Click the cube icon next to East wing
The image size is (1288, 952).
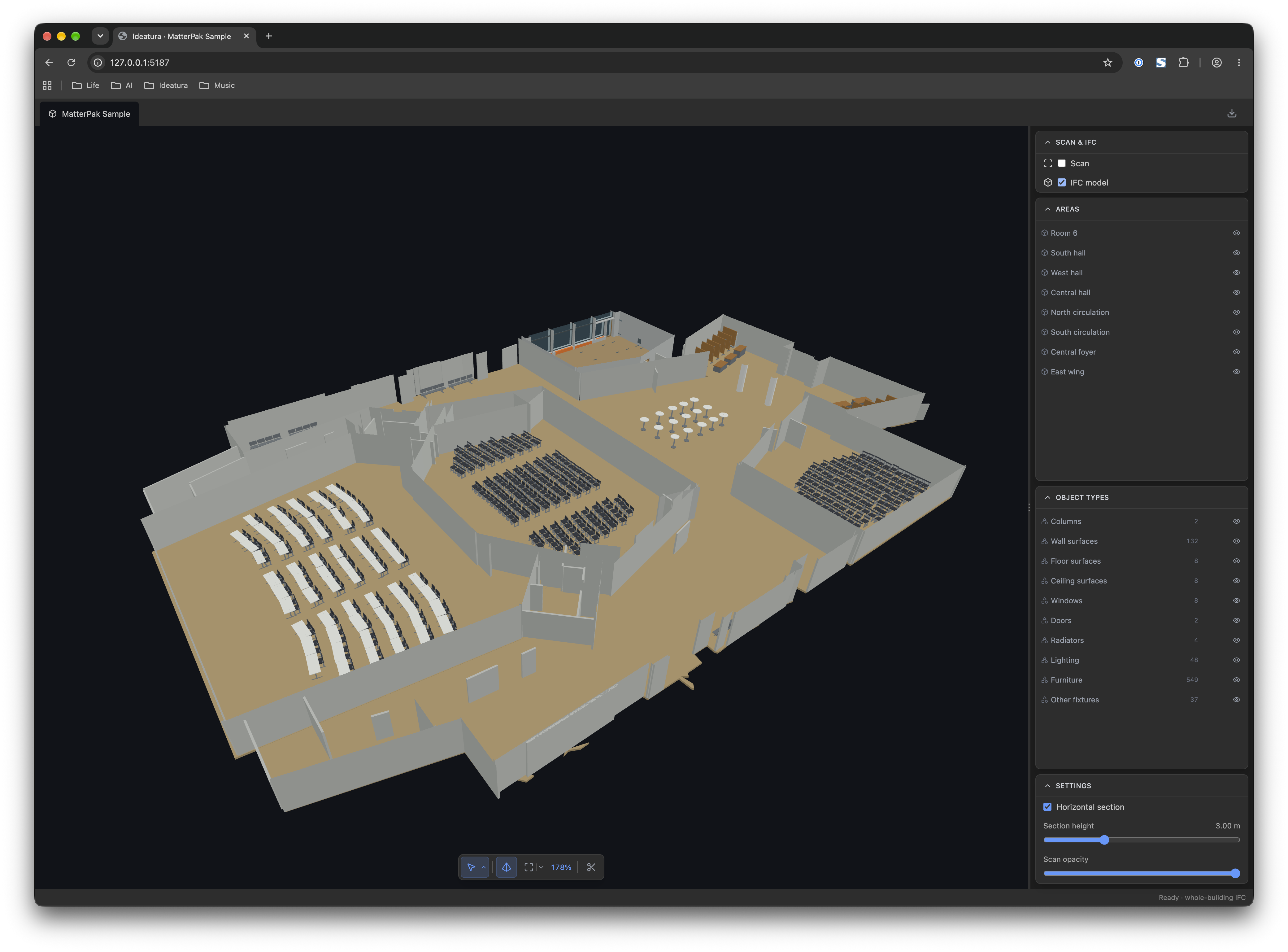click(1044, 372)
